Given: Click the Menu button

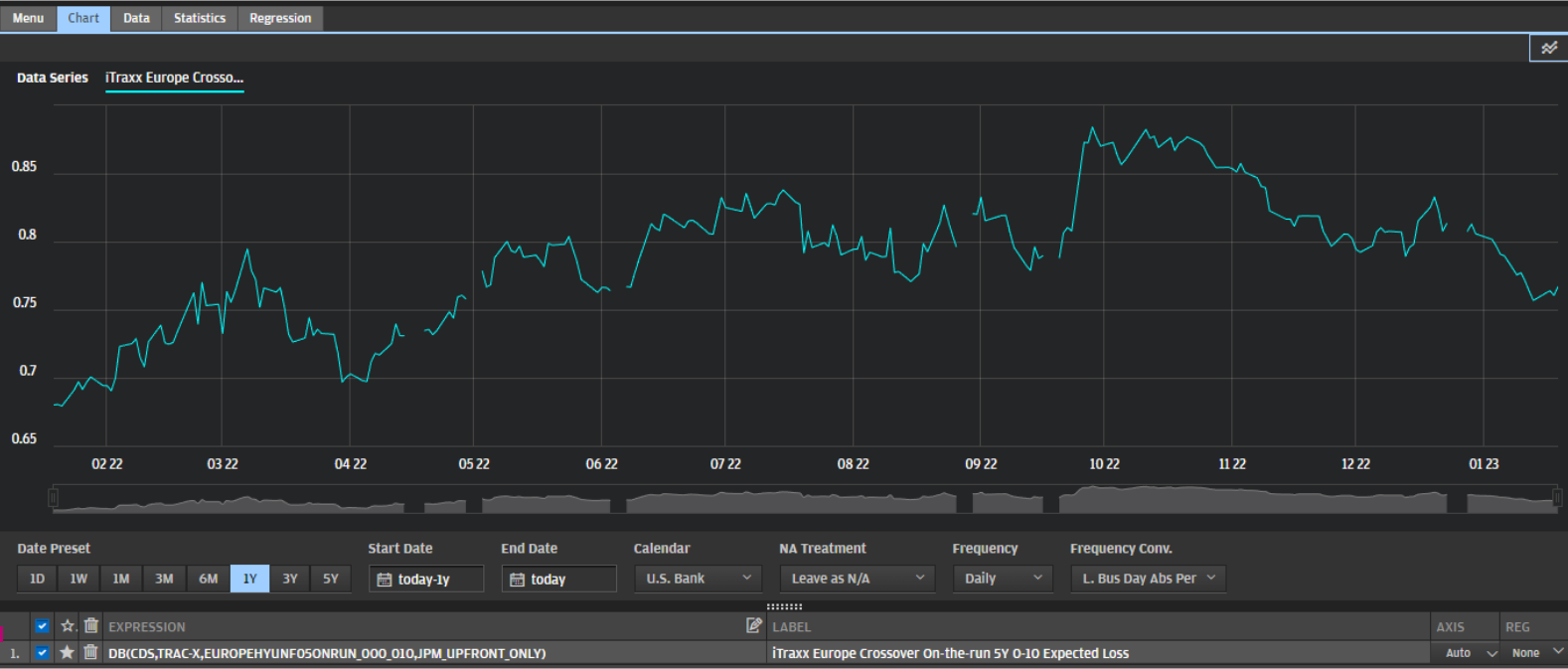Looking at the screenshot, I should (x=28, y=18).
